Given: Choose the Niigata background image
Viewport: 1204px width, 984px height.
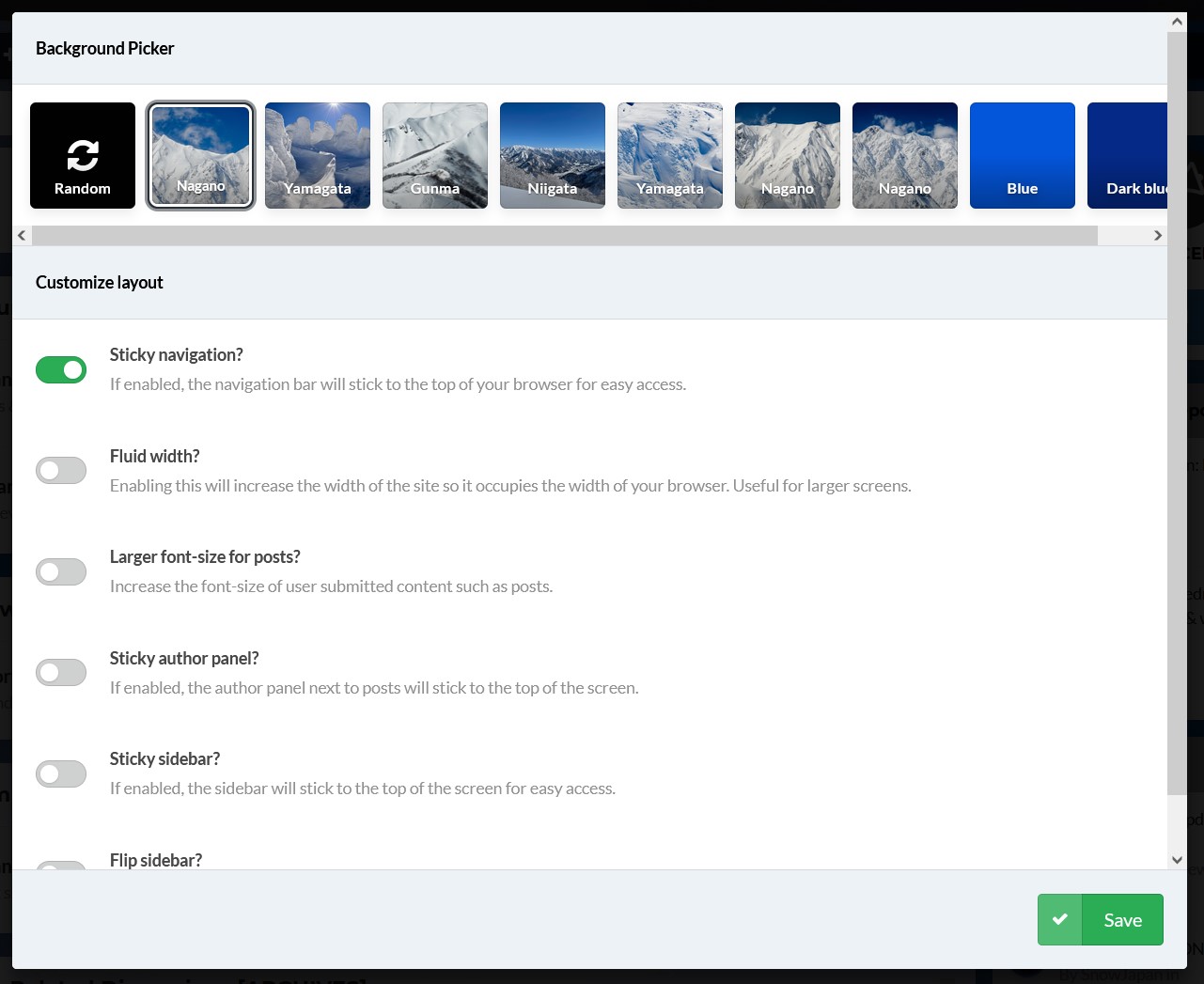Looking at the screenshot, I should tap(553, 155).
